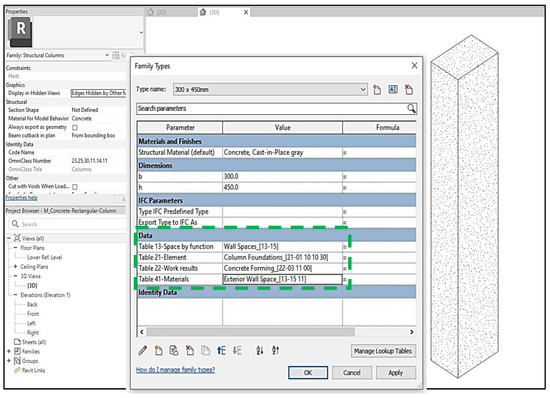
Task: Close the active {3D} view tab
Action: point(246,12)
